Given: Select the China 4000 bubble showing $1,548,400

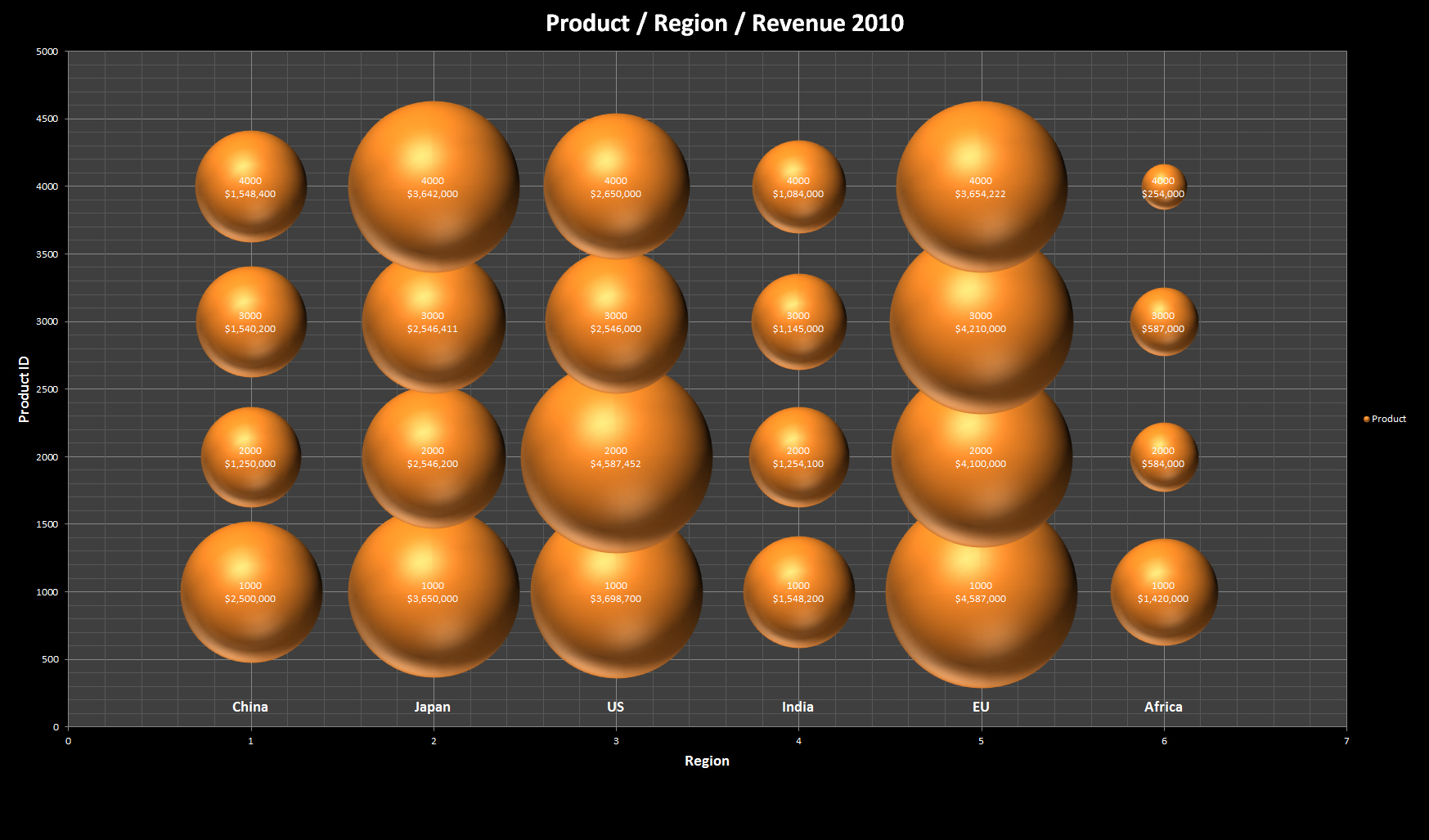Looking at the screenshot, I should pos(250,186).
